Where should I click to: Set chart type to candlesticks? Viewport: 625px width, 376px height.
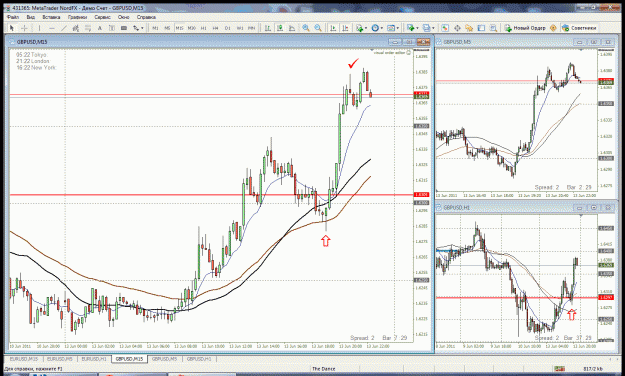pyautogui.click(x=280, y=28)
